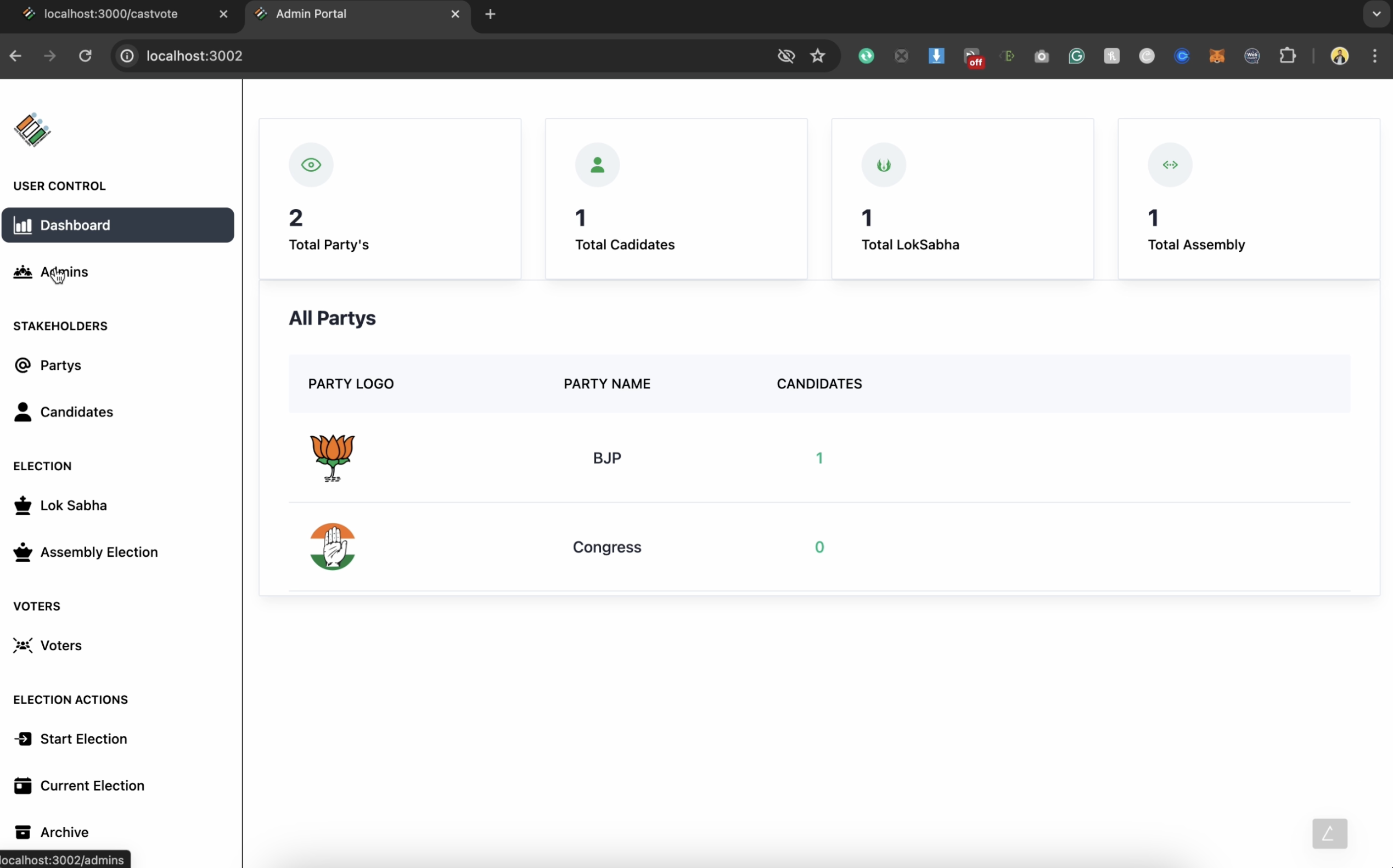1393x868 pixels.
Task: Click the Candidates person icon in sidebar
Action: pos(23,412)
